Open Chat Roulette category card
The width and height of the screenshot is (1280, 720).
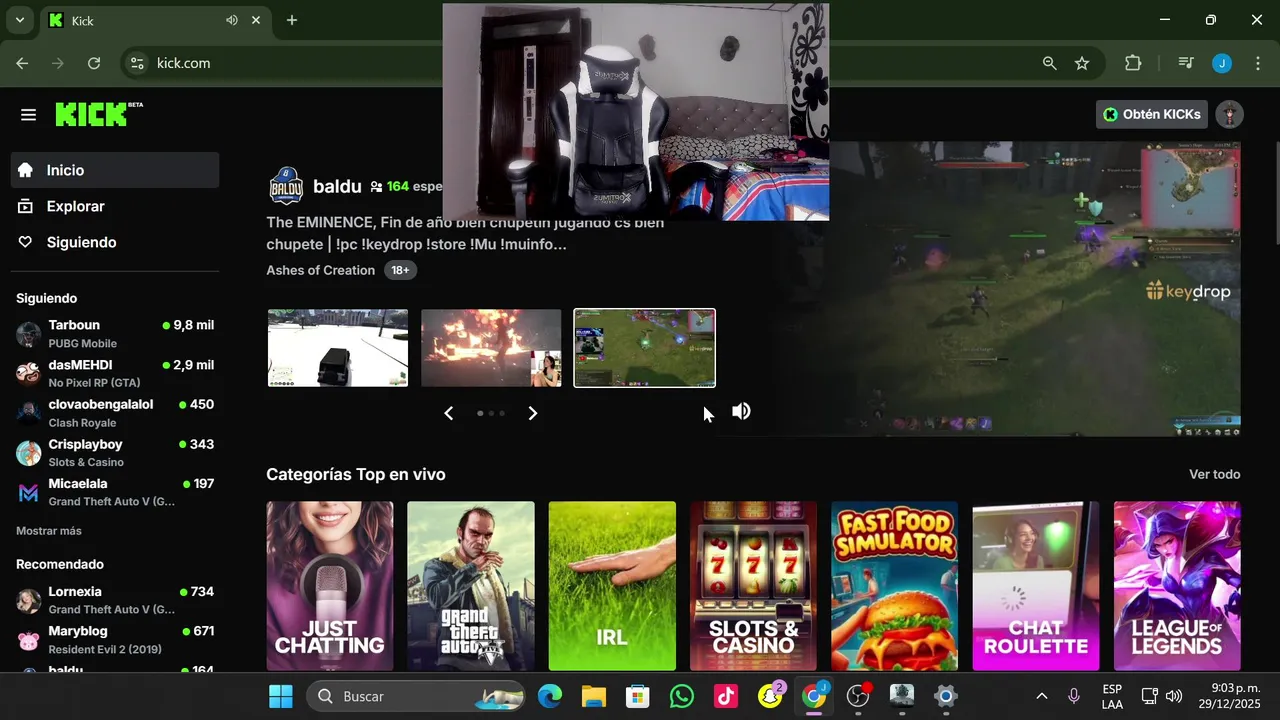tap(1036, 586)
